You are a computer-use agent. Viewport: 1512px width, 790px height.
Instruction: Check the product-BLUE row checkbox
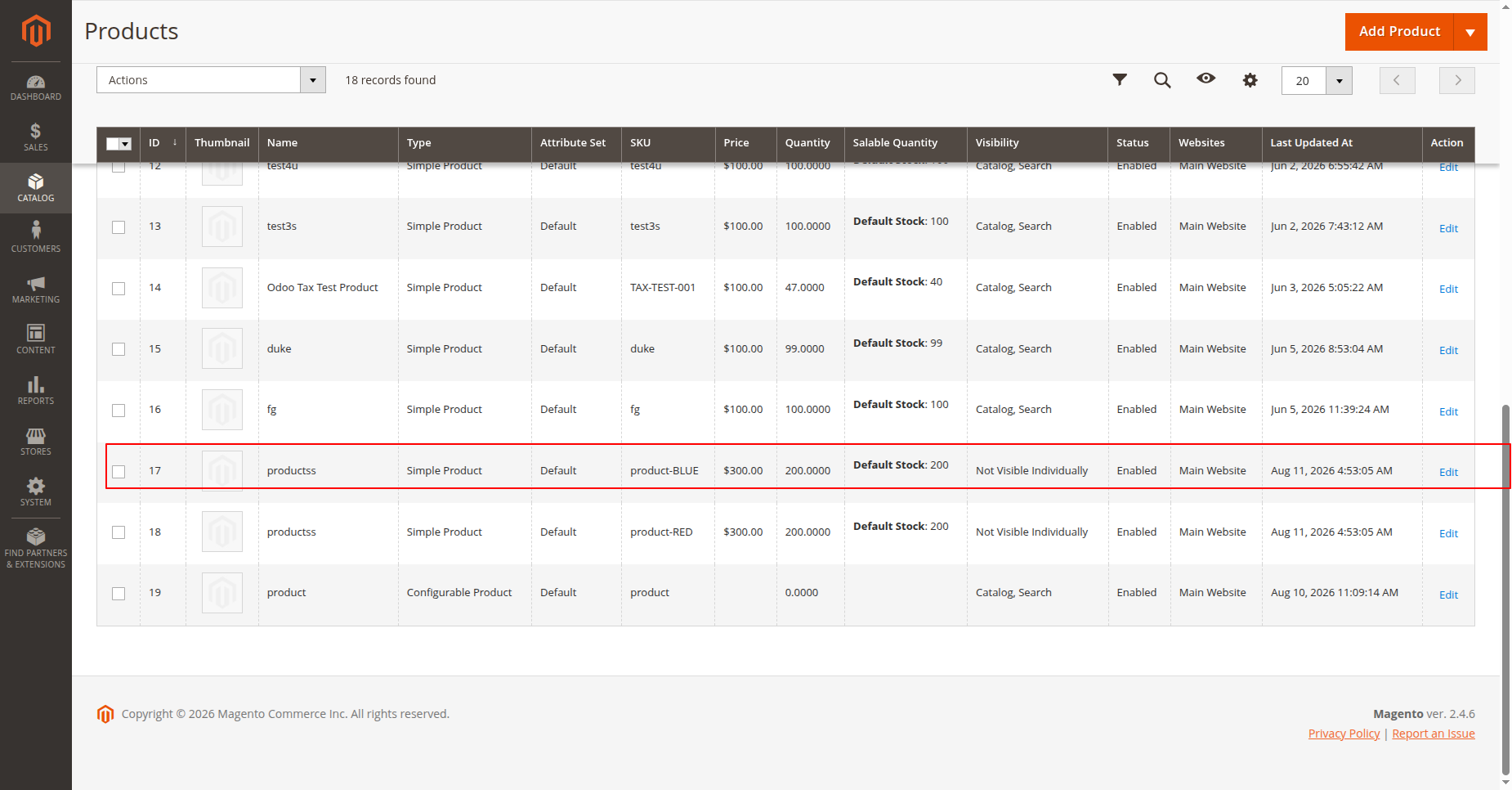119,472
